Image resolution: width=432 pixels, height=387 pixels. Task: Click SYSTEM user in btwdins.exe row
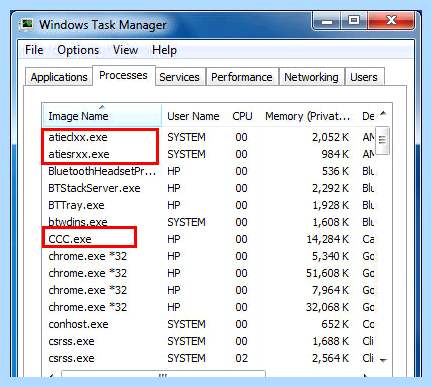(186, 222)
